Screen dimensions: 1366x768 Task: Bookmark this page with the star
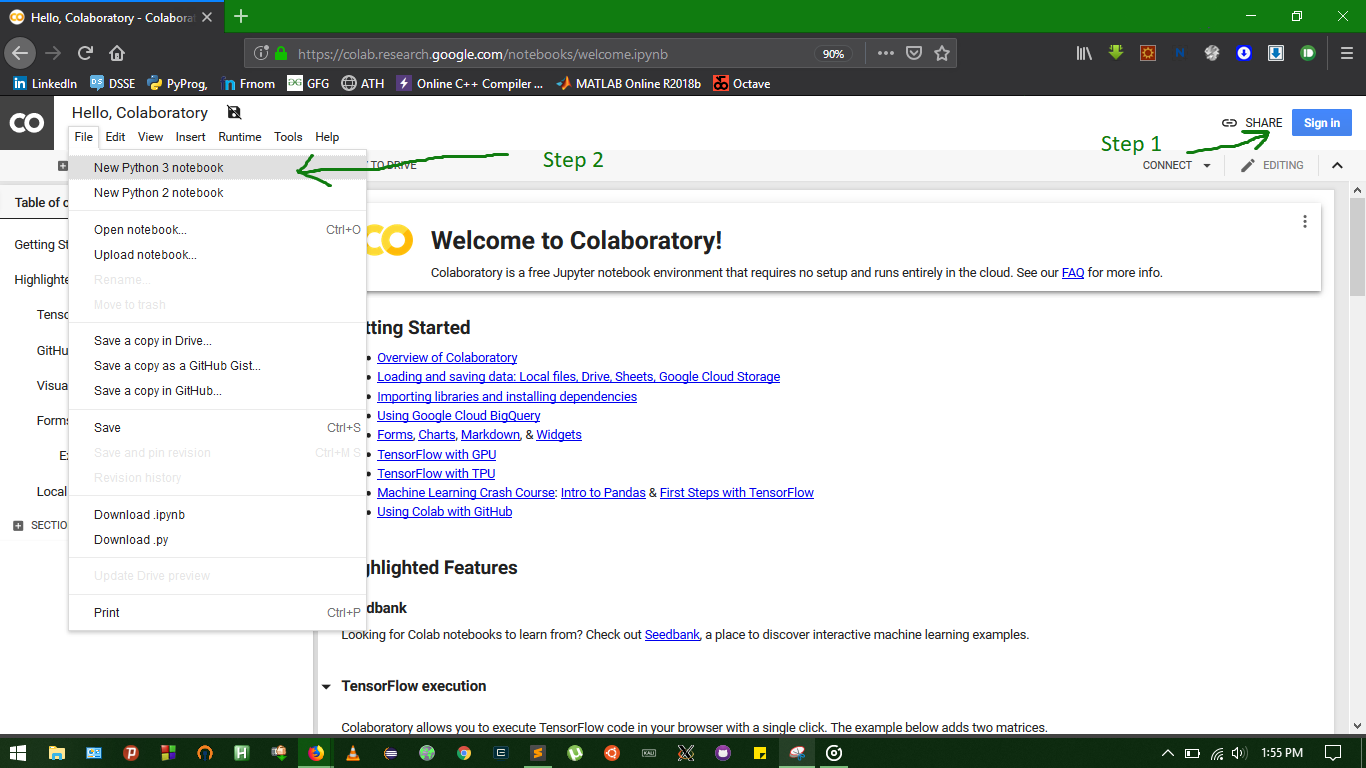(941, 53)
